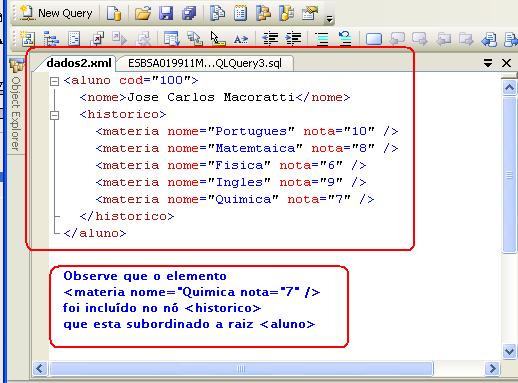Go to next bookmark icon

[420, 39]
